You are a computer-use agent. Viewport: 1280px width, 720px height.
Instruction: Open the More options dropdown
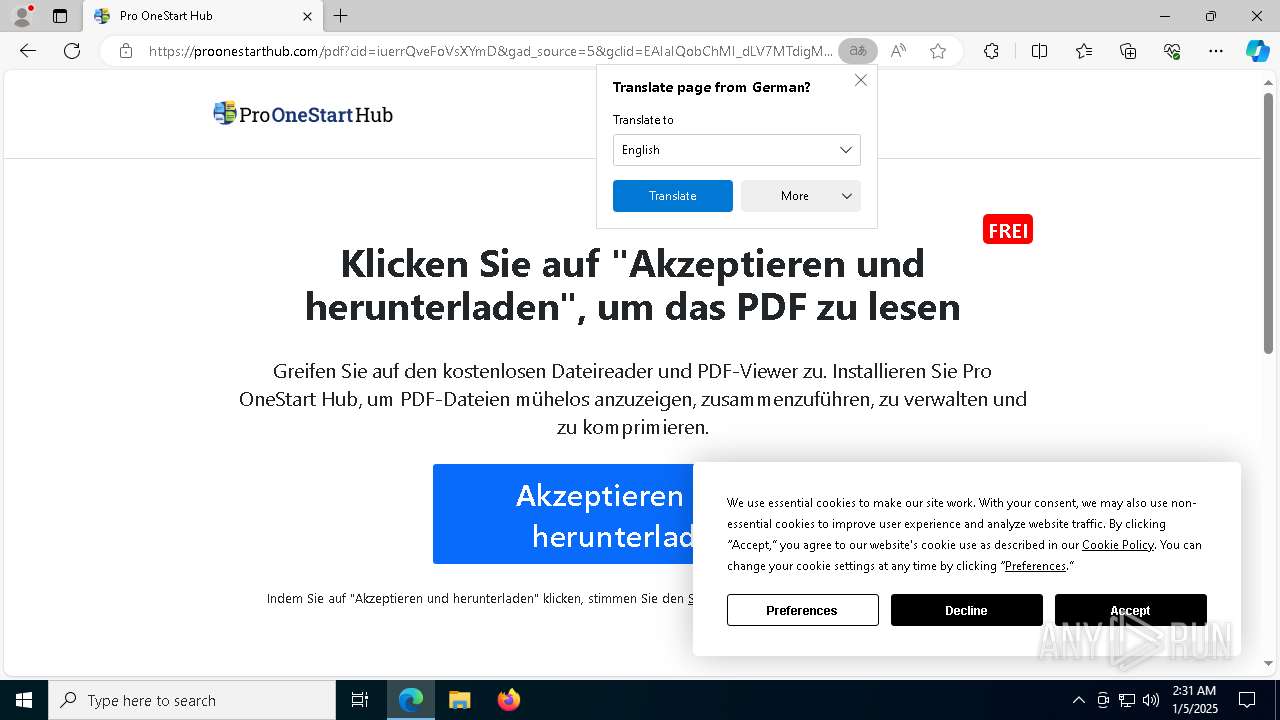[801, 196]
